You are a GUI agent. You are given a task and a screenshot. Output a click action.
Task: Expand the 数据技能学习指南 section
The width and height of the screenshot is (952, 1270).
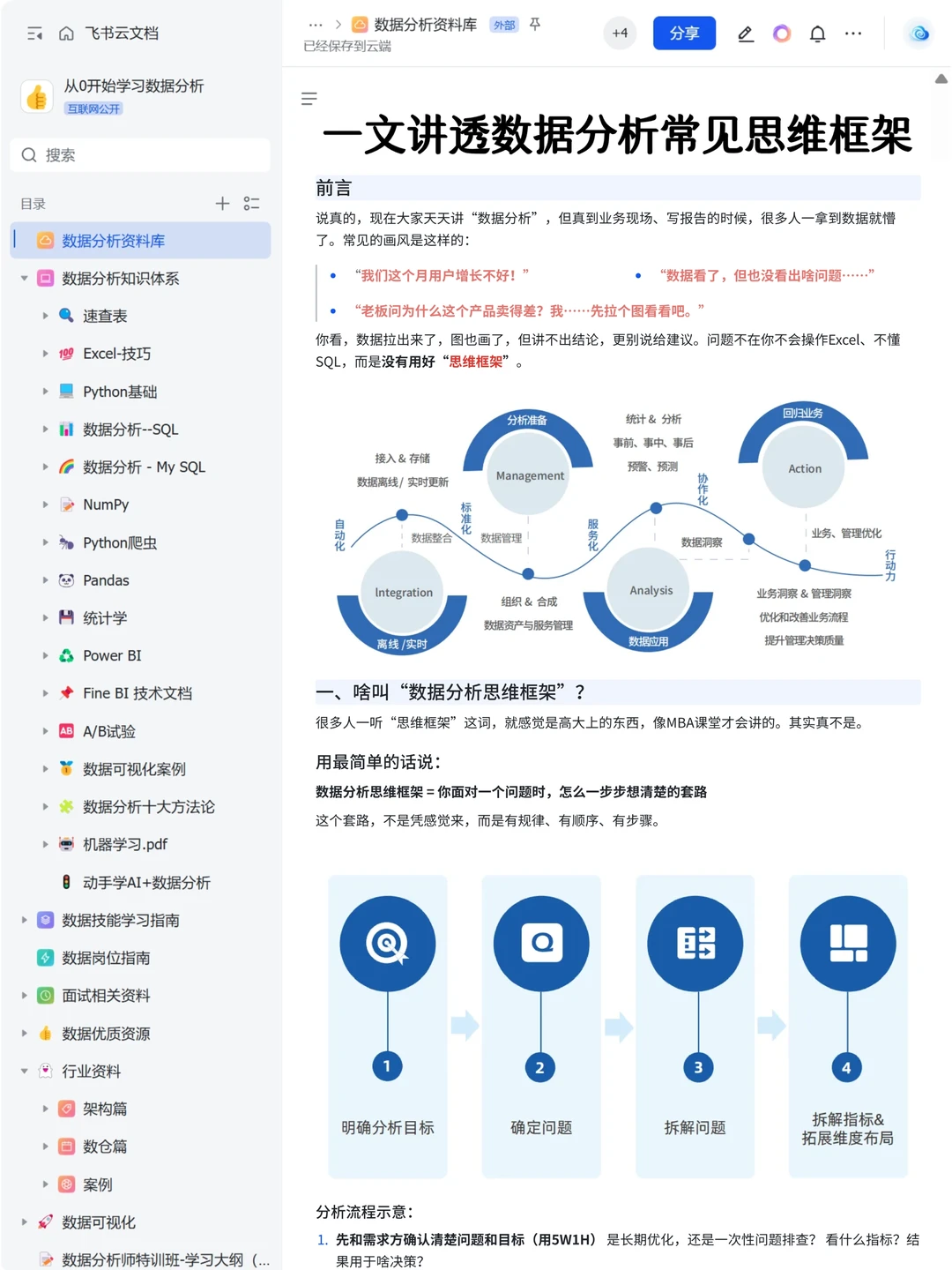24,920
